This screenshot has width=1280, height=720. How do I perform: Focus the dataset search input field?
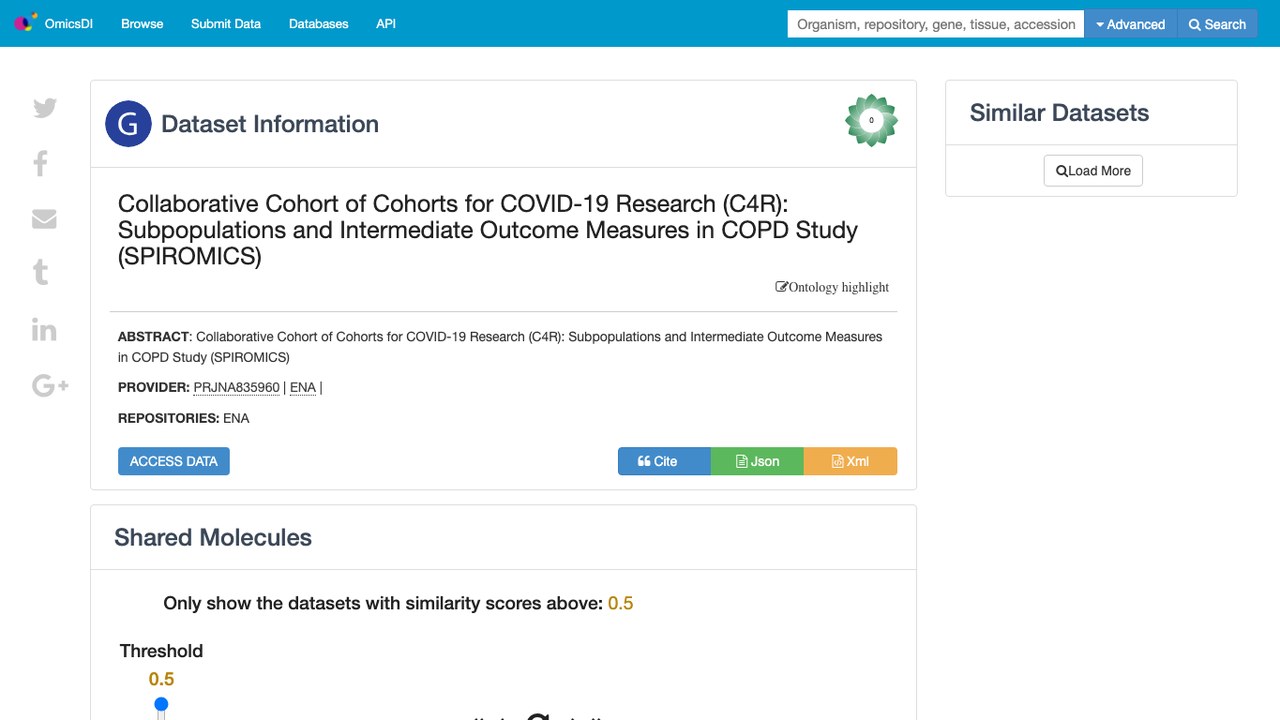[x=936, y=24]
